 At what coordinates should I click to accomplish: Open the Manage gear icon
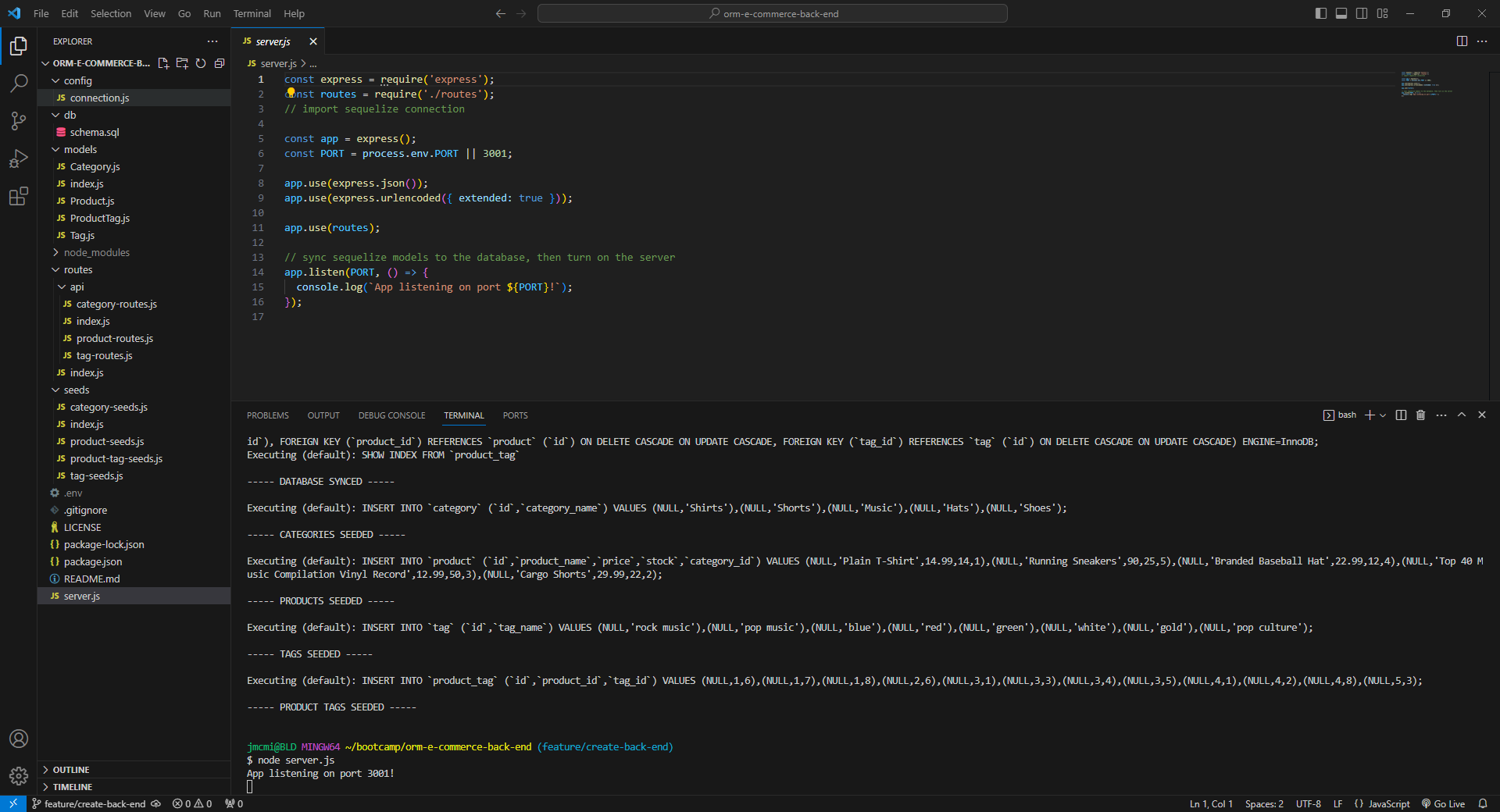click(x=19, y=776)
